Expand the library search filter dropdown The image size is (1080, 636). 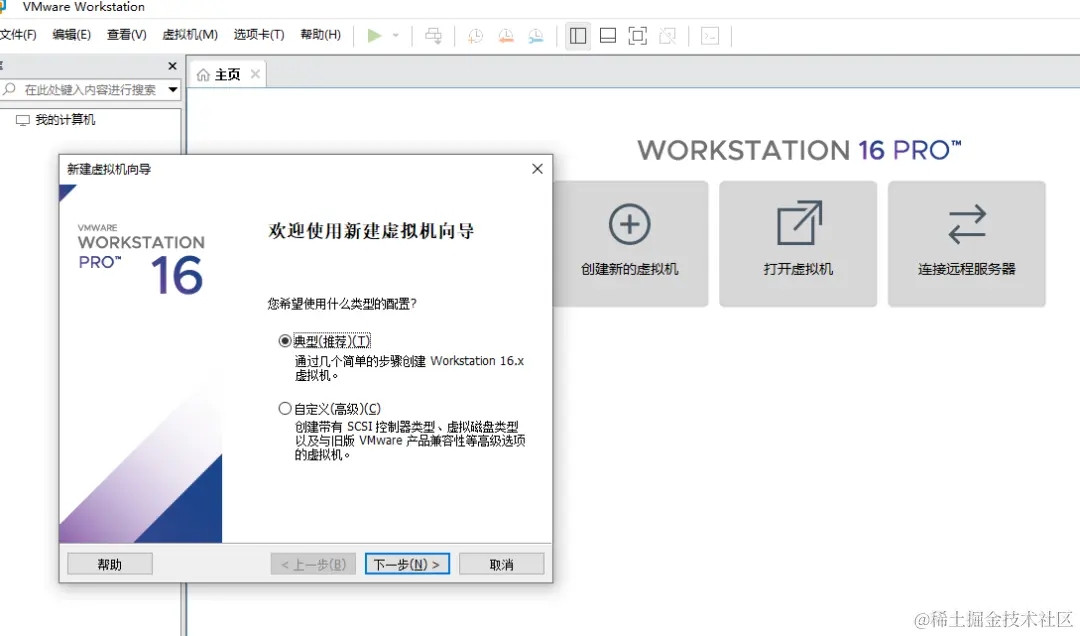174,89
